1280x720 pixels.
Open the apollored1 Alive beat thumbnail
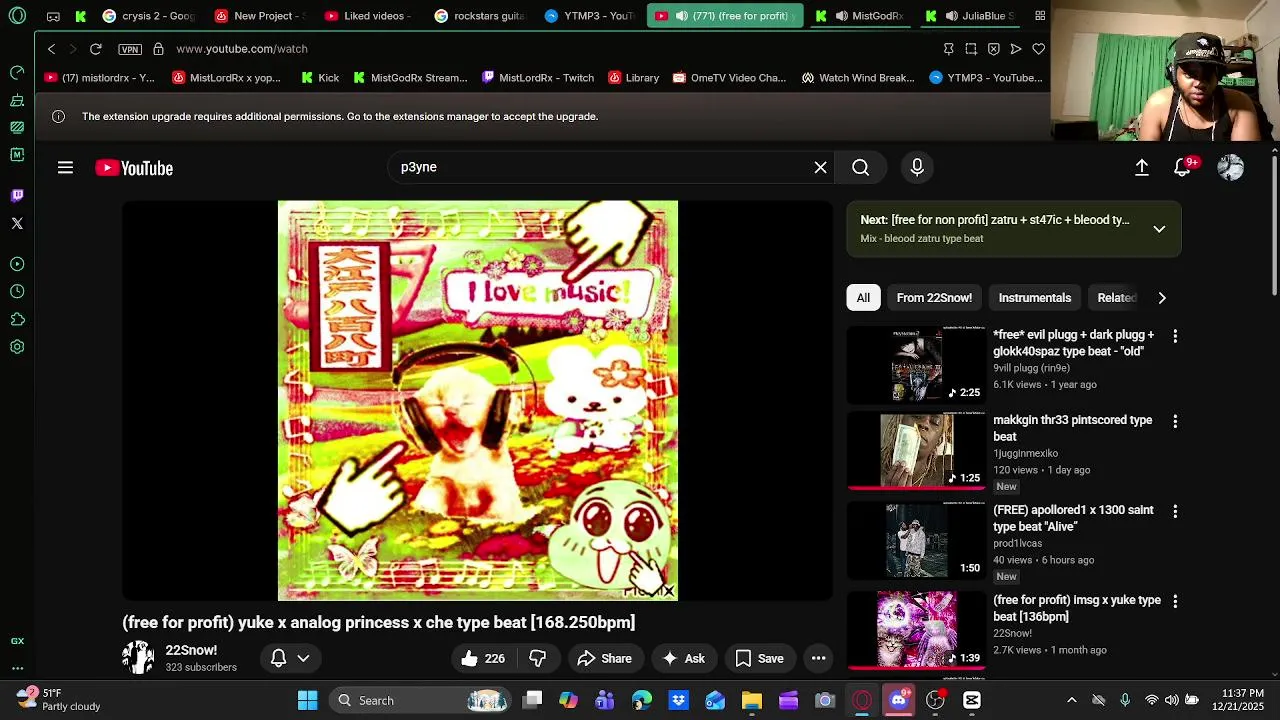coord(916,540)
